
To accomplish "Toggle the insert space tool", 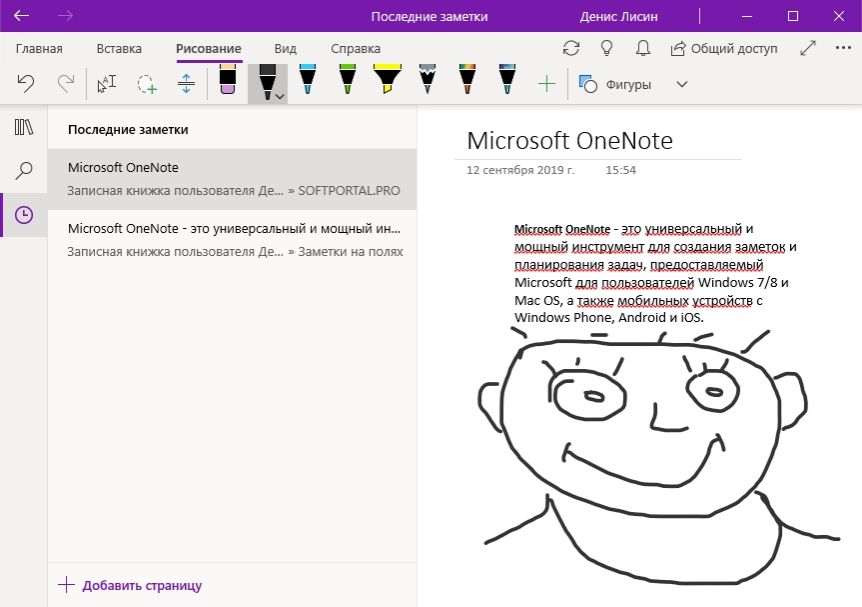I will 186,84.
